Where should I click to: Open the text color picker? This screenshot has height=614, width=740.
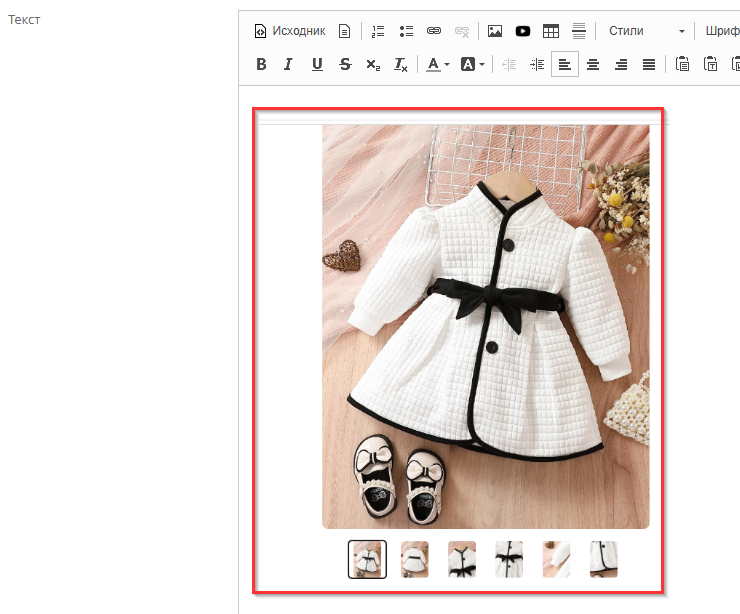pyautogui.click(x=438, y=65)
